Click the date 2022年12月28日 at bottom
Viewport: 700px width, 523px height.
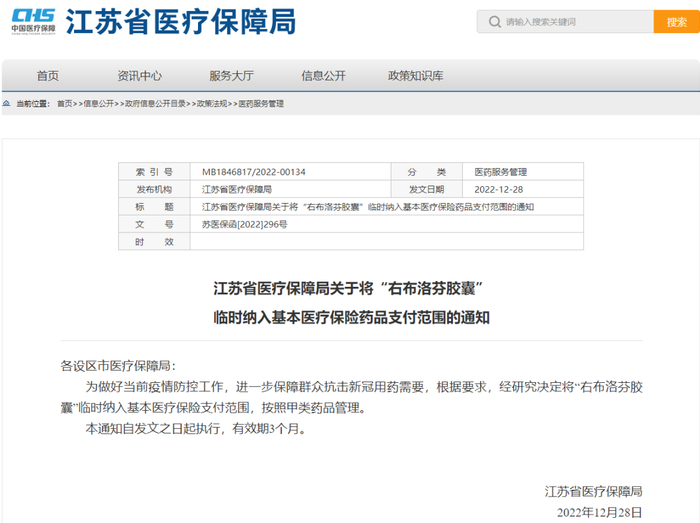tap(600, 512)
